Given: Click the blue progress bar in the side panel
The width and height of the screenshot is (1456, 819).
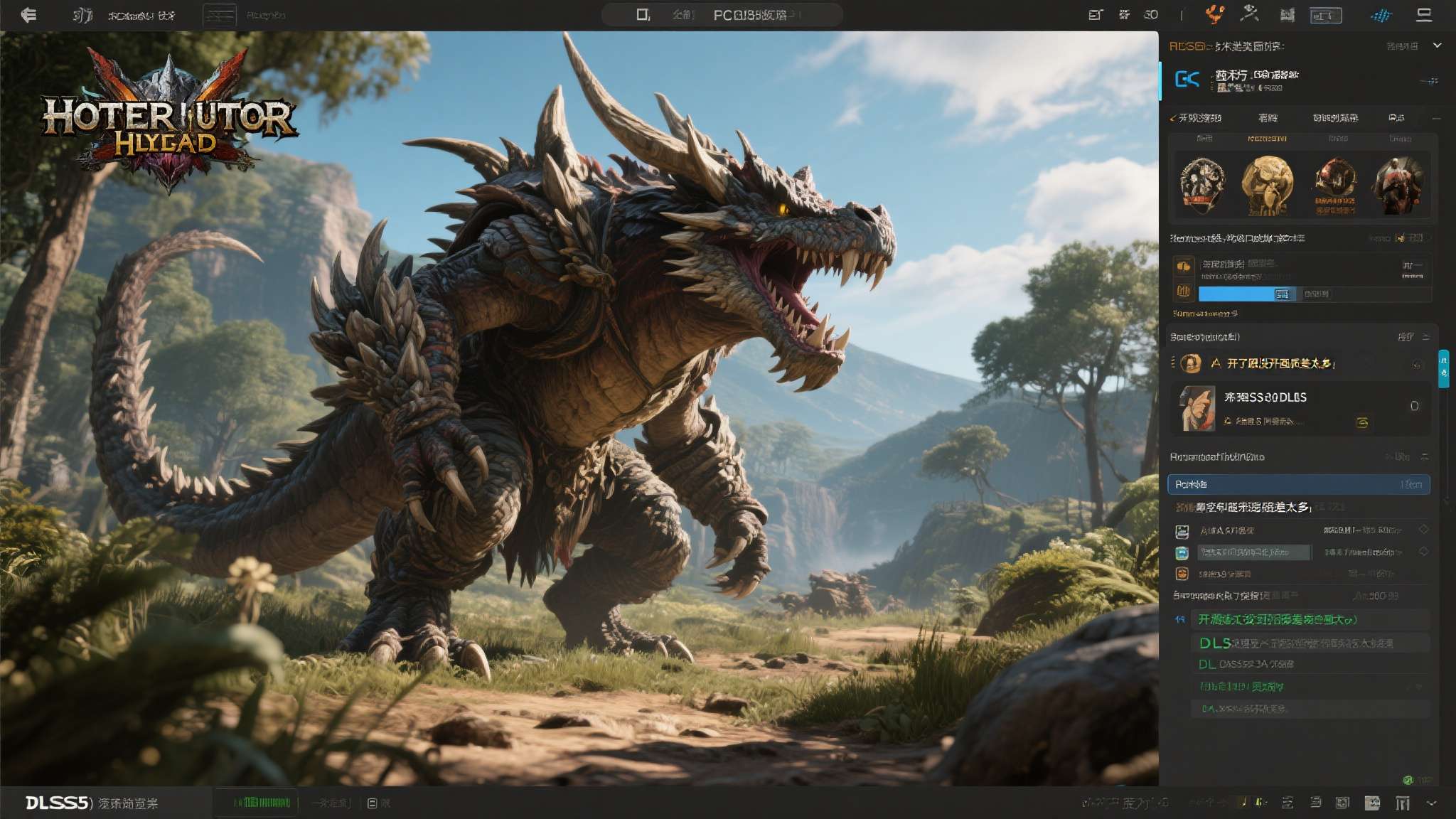Looking at the screenshot, I should pos(1247,294).
